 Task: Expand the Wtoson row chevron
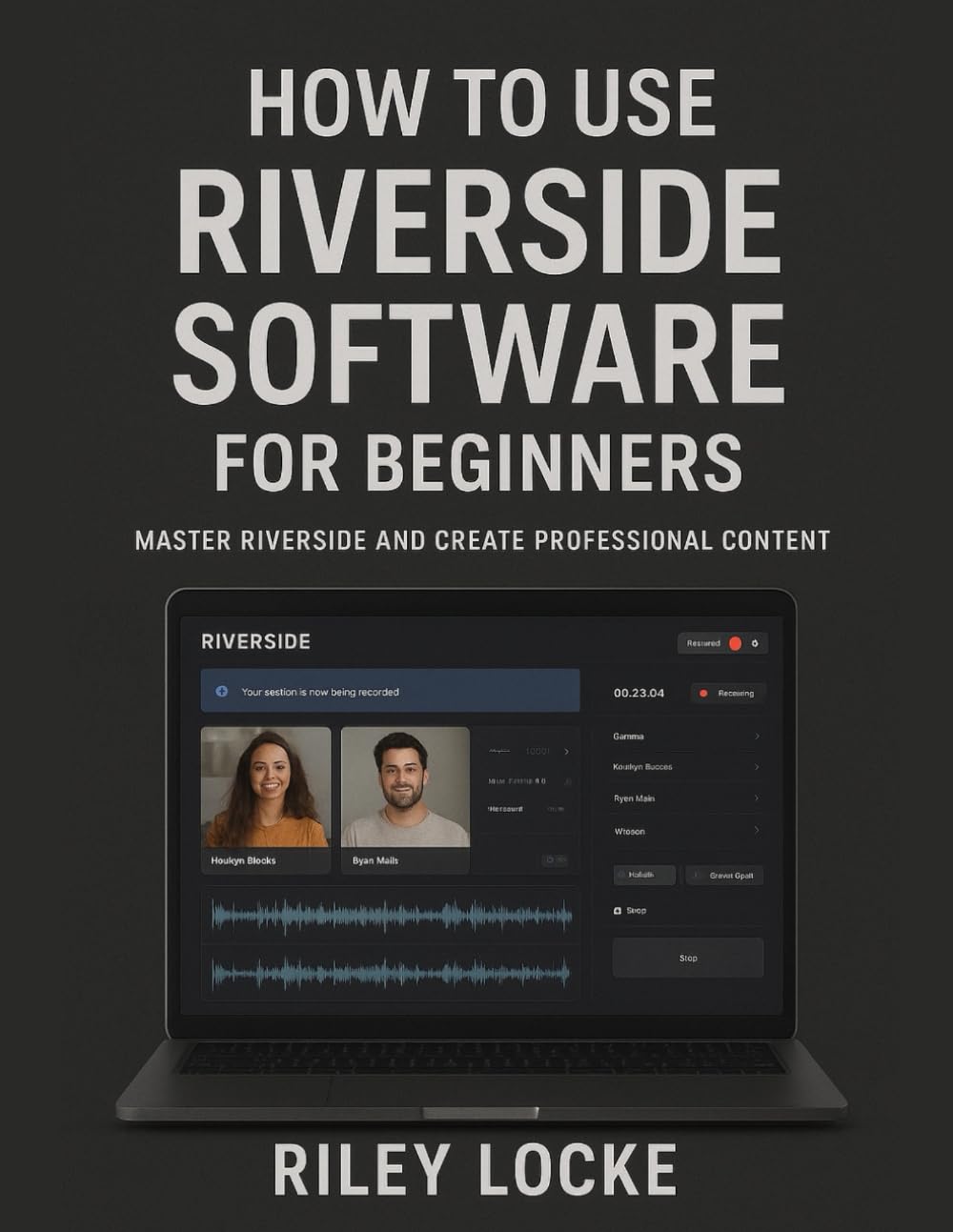(x=757, y=831)
